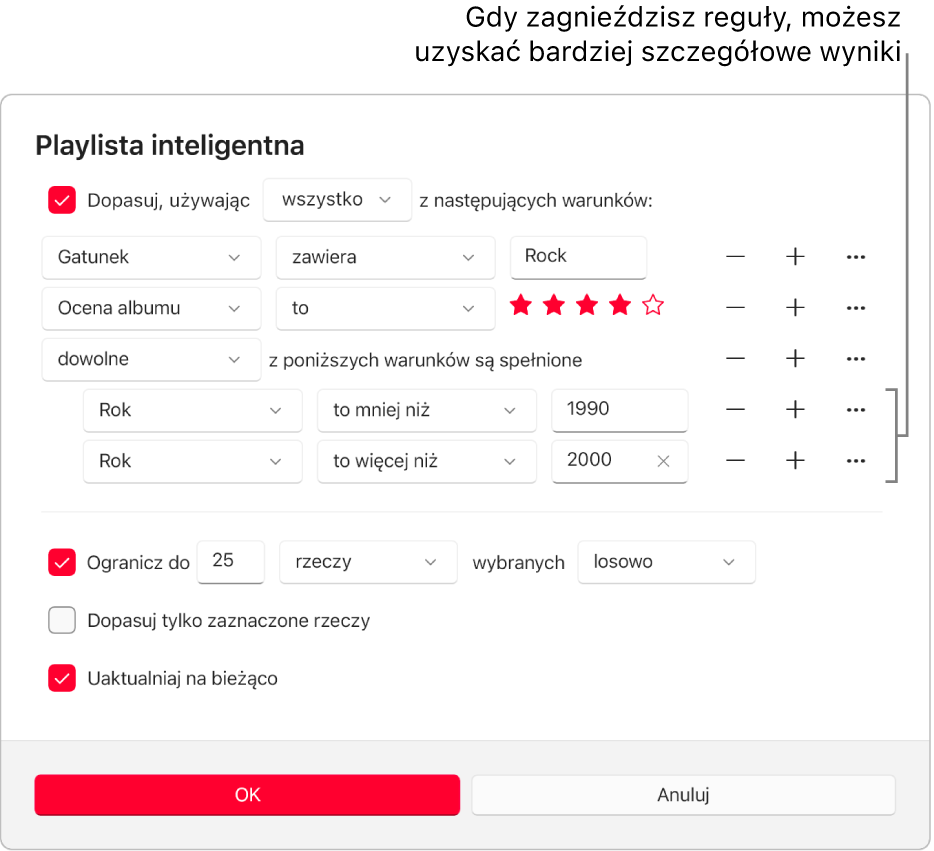Enable "Dopasuj tylko zaznaczone rzeczy"
The height and width of the screenshot is (851, 934).
62,620
